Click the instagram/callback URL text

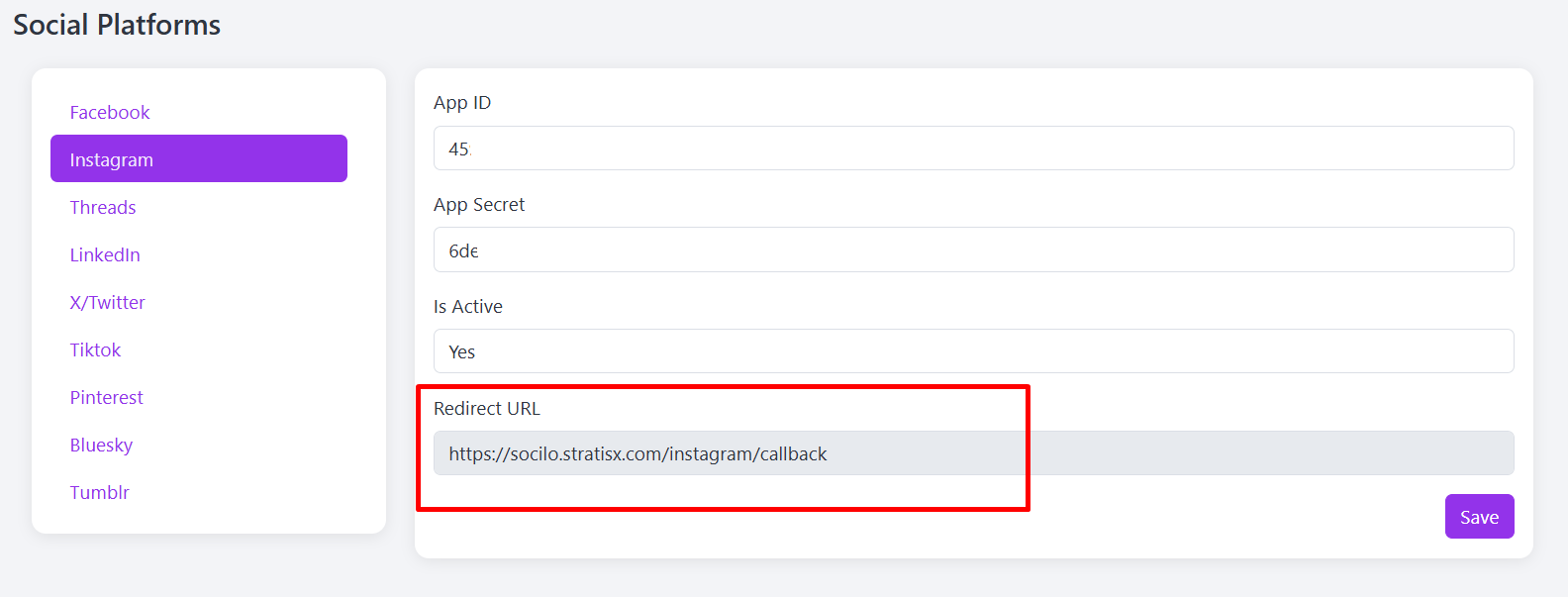pyautogui.click(x=637, y=454)
